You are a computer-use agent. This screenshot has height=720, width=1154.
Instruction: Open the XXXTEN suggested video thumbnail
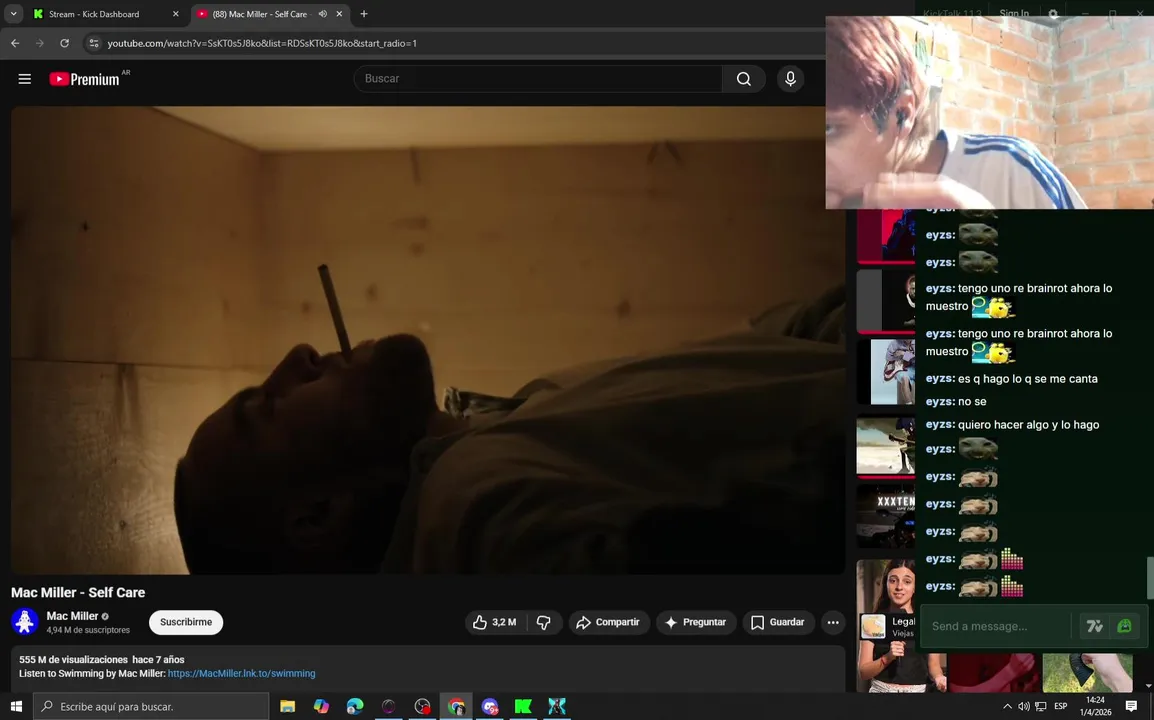[x=885, y=516]
